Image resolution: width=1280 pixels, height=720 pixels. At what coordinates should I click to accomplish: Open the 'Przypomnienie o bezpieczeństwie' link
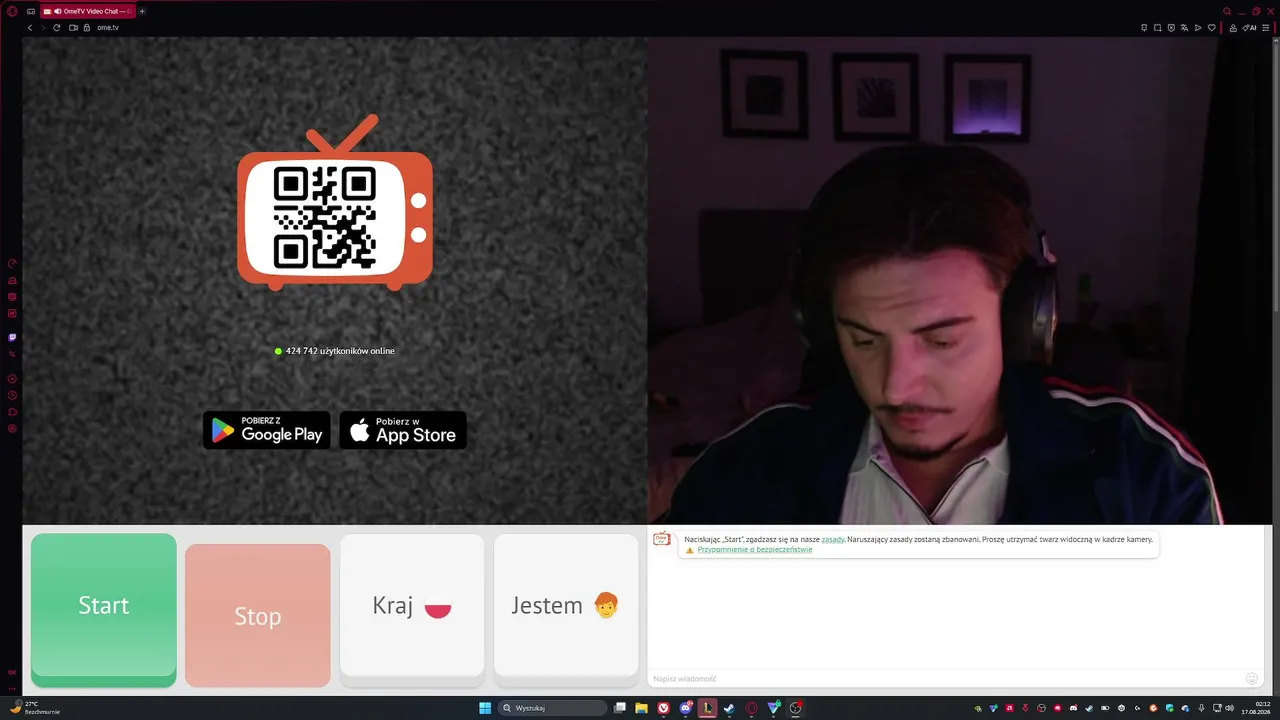(x=755, y=550)
